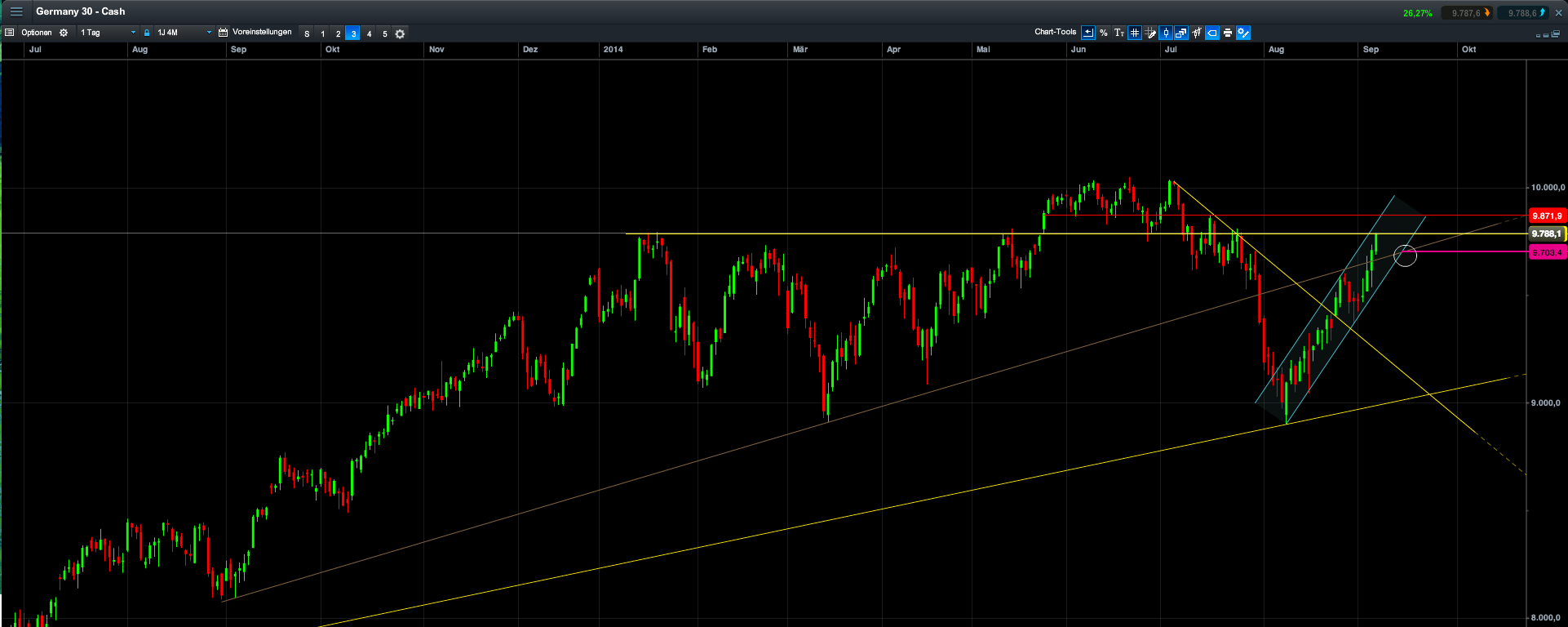Viewport: 1568px width, 627px height.
Task: Select the candlestick pattern tool
Action: coord(1197,33)
